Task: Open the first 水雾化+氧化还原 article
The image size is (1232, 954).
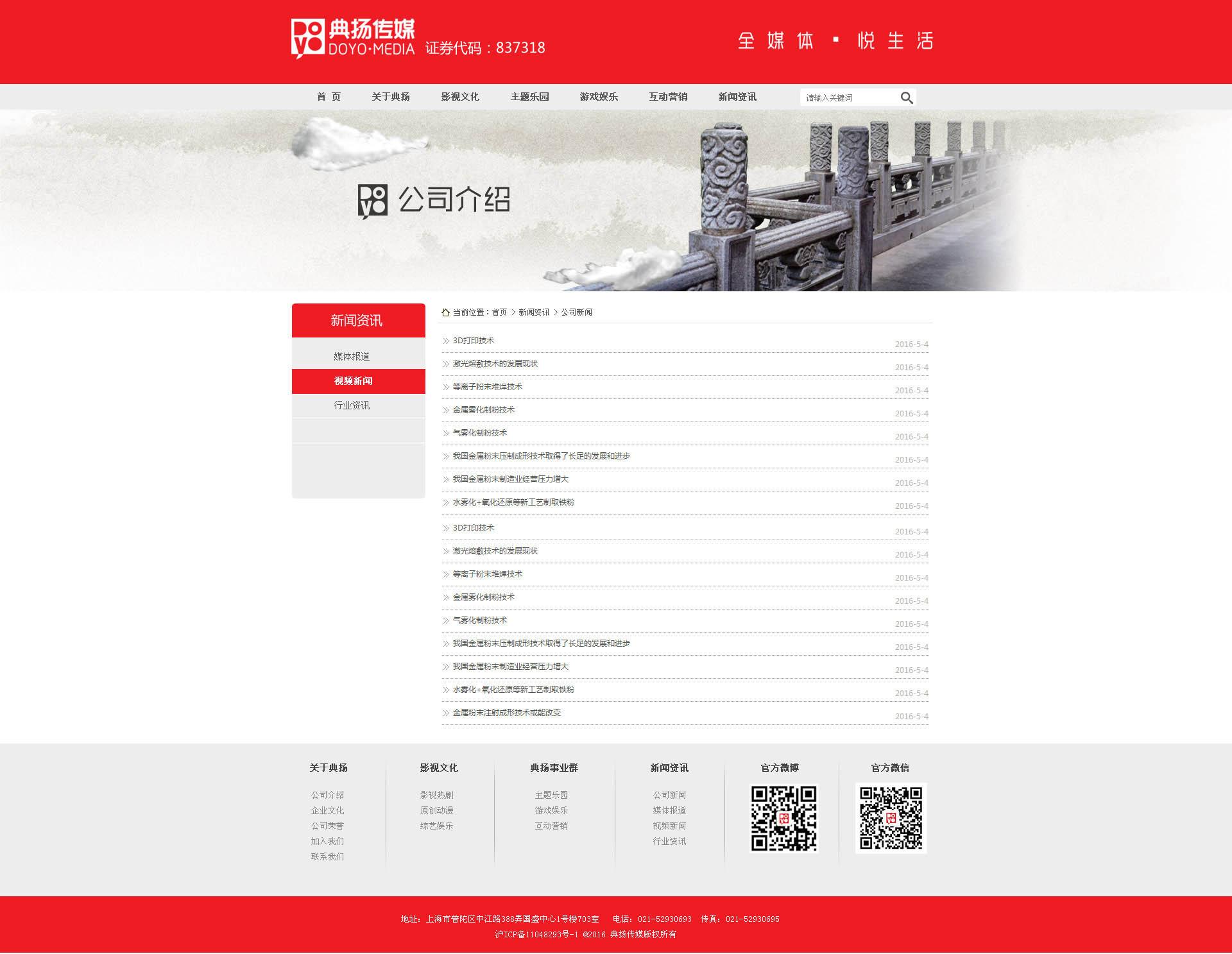Action: [x=513, y=502]
